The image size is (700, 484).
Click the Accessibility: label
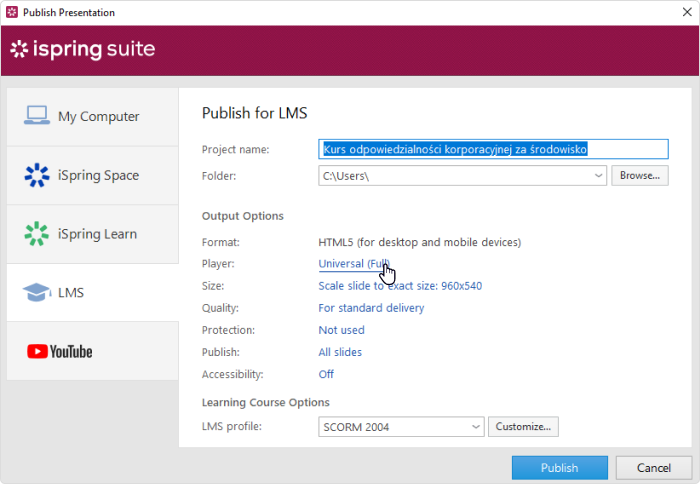tap(233, 374)
